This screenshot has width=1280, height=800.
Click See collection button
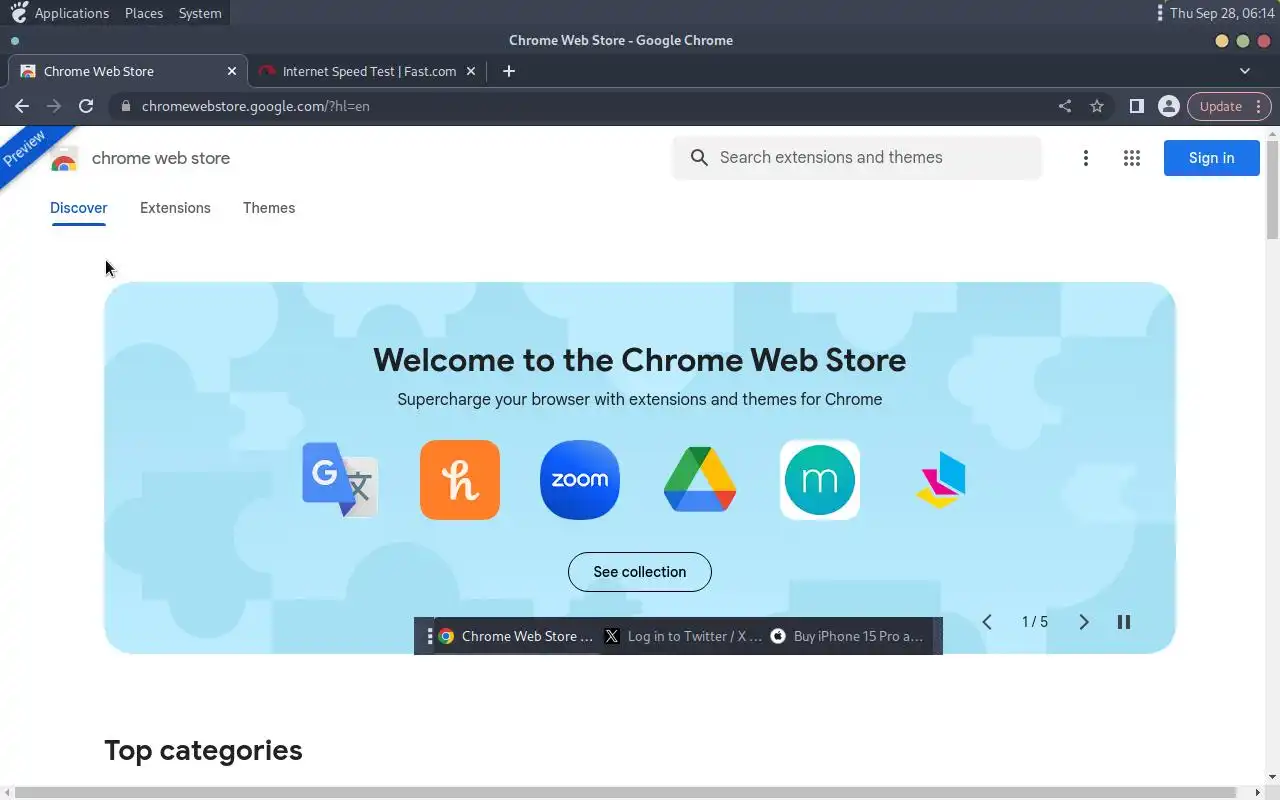(x=640, y=572)
